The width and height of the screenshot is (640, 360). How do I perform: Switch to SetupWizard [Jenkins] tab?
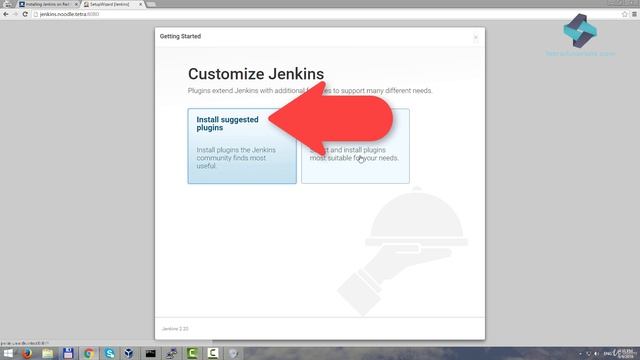(113, 4)
